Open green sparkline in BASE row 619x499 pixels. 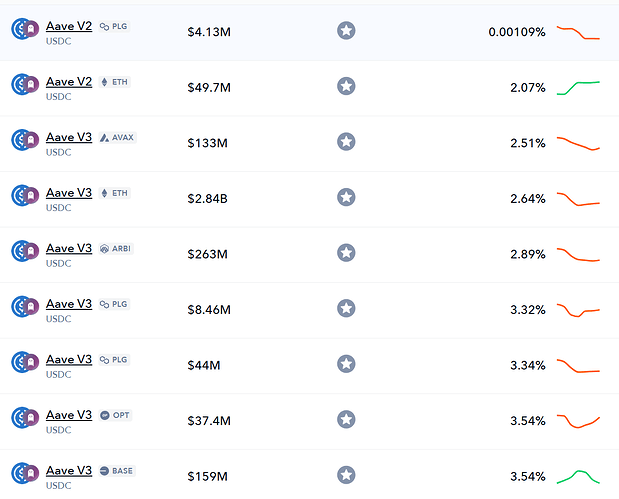pos(578,477)
